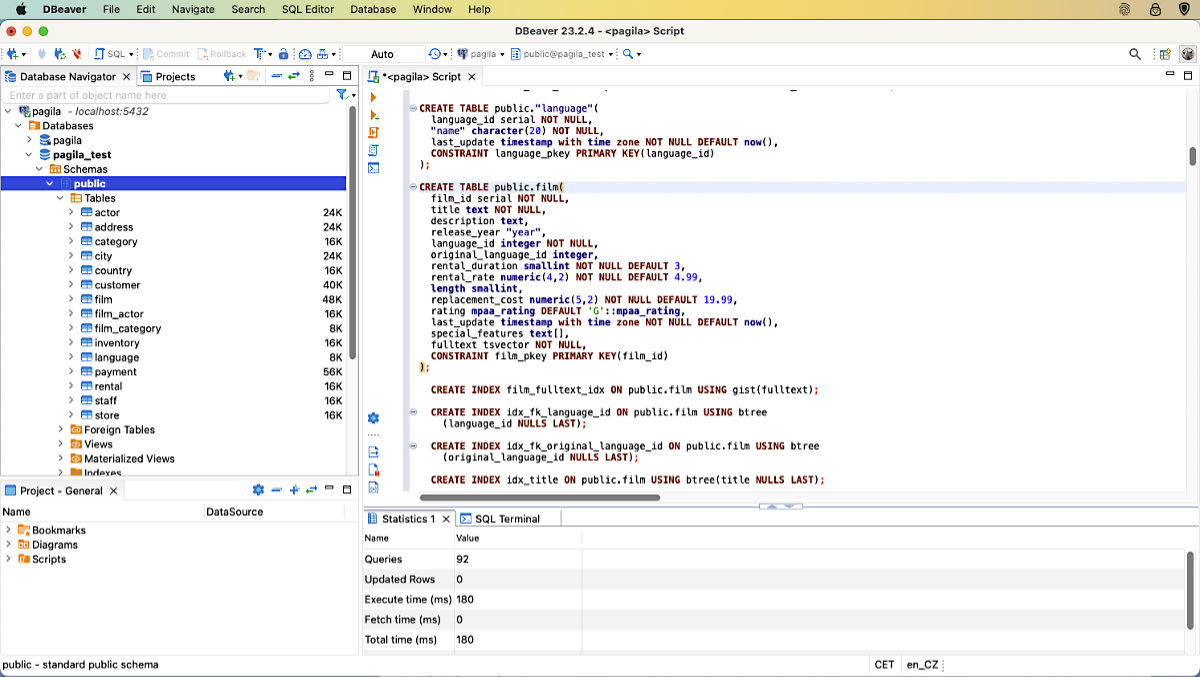Click execute statement in new tab icon
The image size is (1200, 677).
374,115
